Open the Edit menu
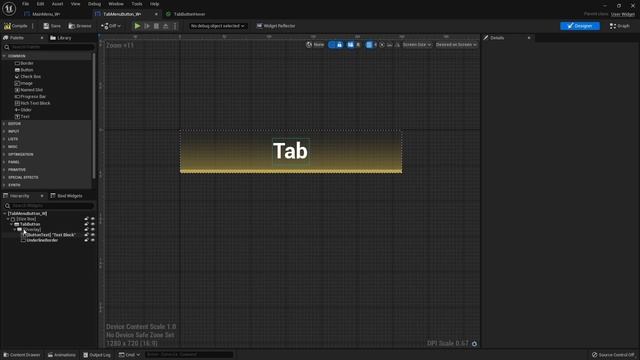 pyautogui.click(x=40, y=4)
